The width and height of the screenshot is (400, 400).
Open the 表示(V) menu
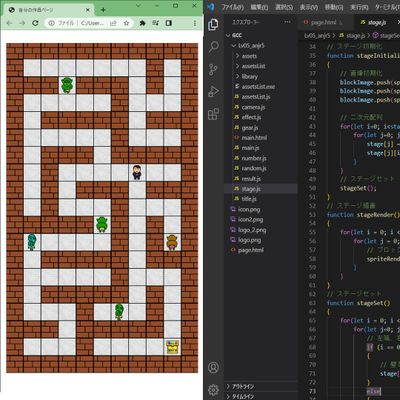click(x=308, y=7)
